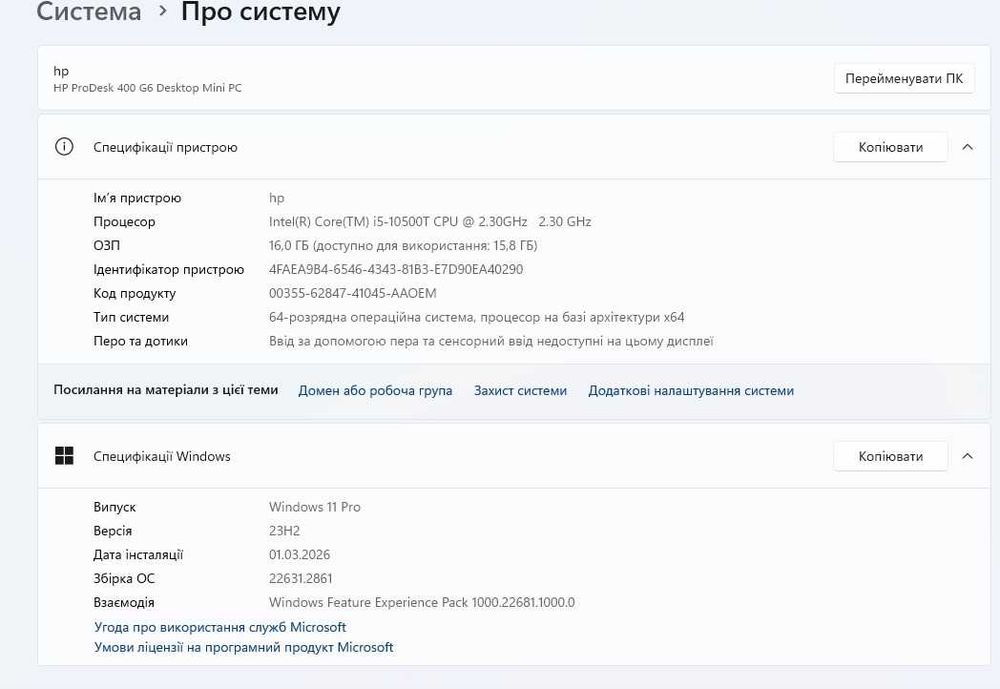
Task: Click the Версія label
Action: tap(112, 531)
